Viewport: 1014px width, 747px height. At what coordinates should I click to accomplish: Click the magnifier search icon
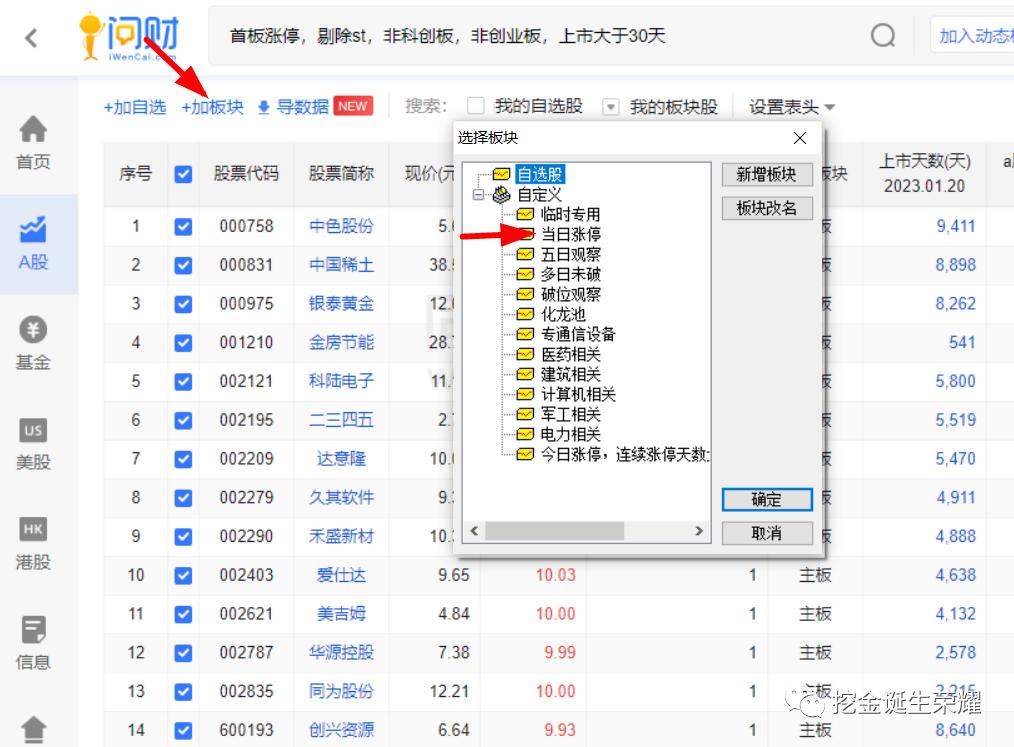click(881, 34)
